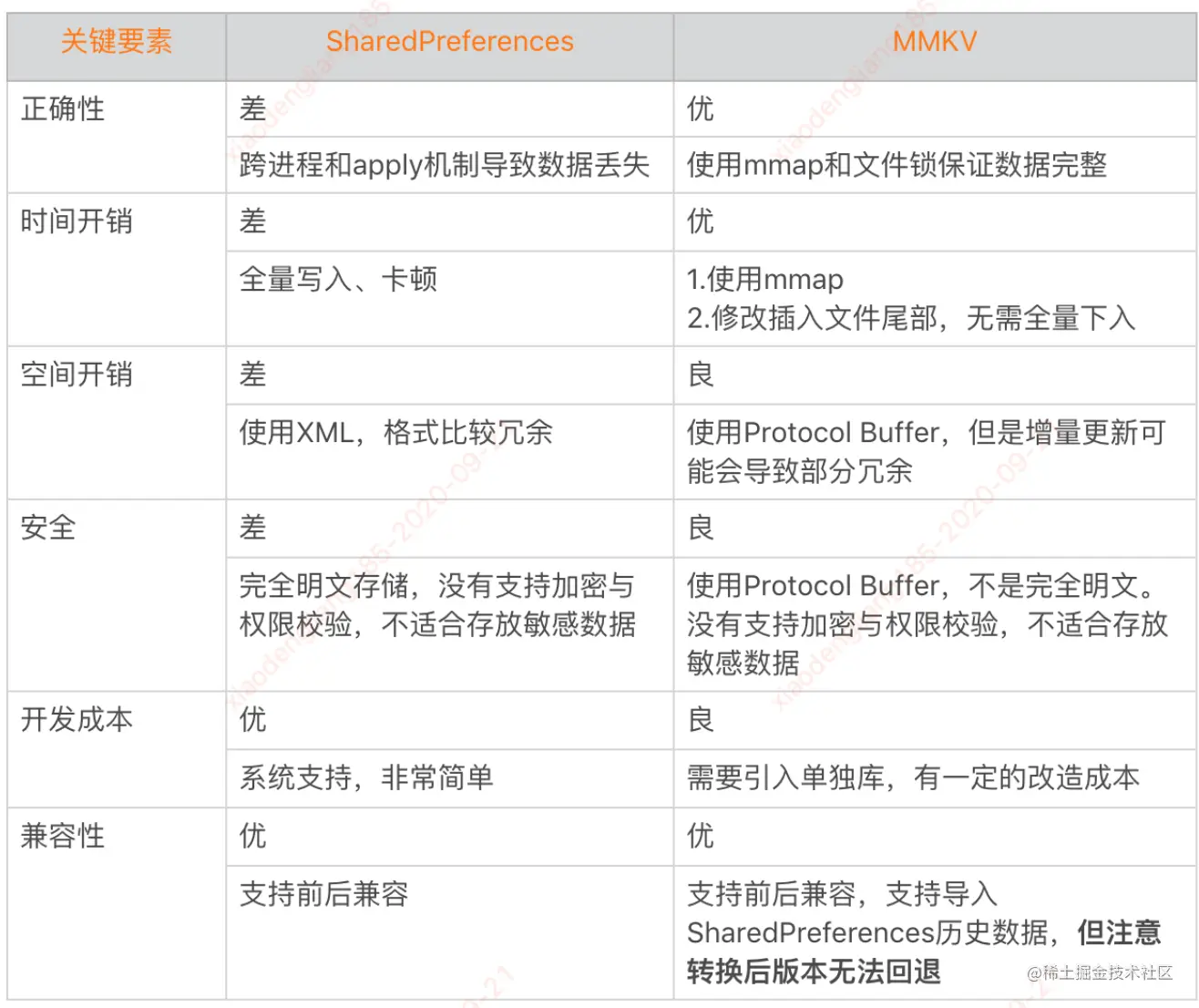Select "使用mmap和文件锁保证数据完整" cell

tap(934, 165)
